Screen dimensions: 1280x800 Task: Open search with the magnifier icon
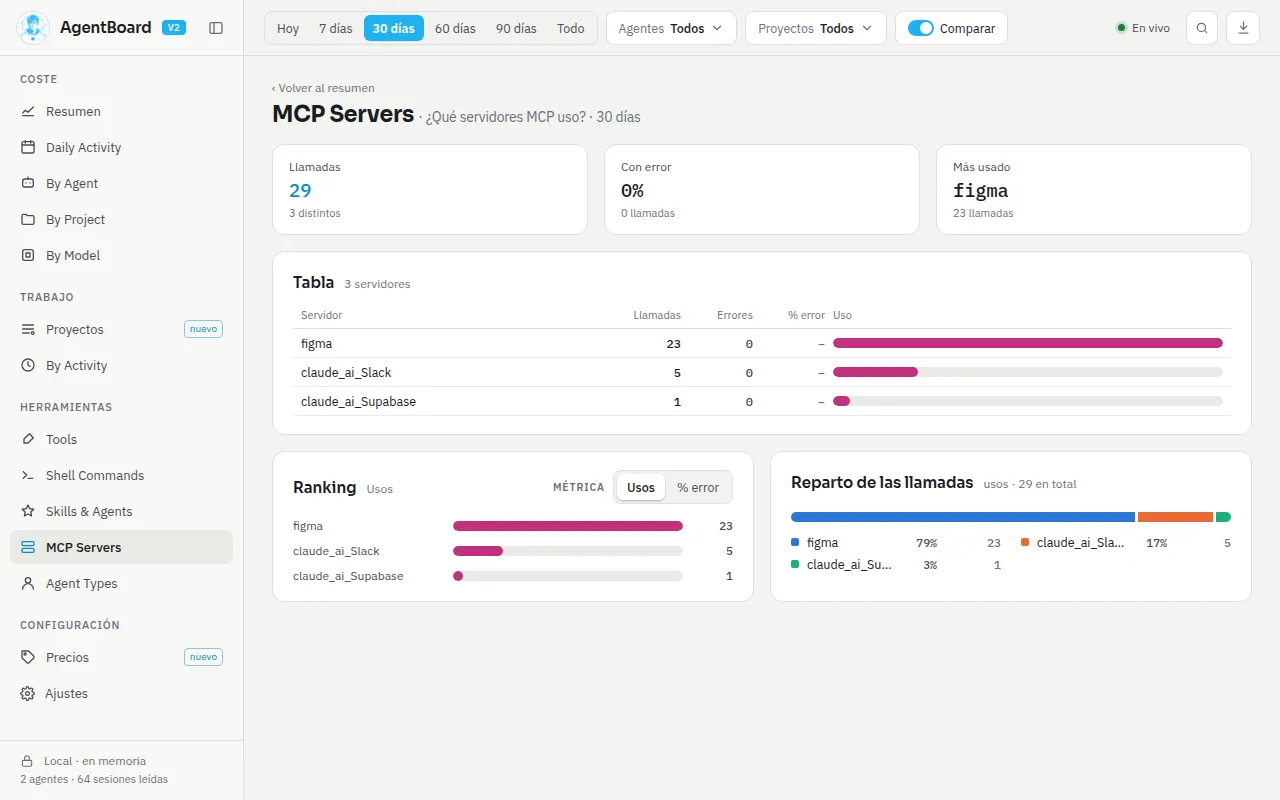pos(1202,28)
